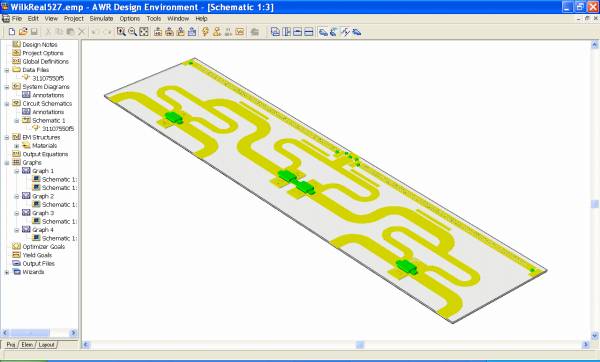Click the View All fit icon

144,32
